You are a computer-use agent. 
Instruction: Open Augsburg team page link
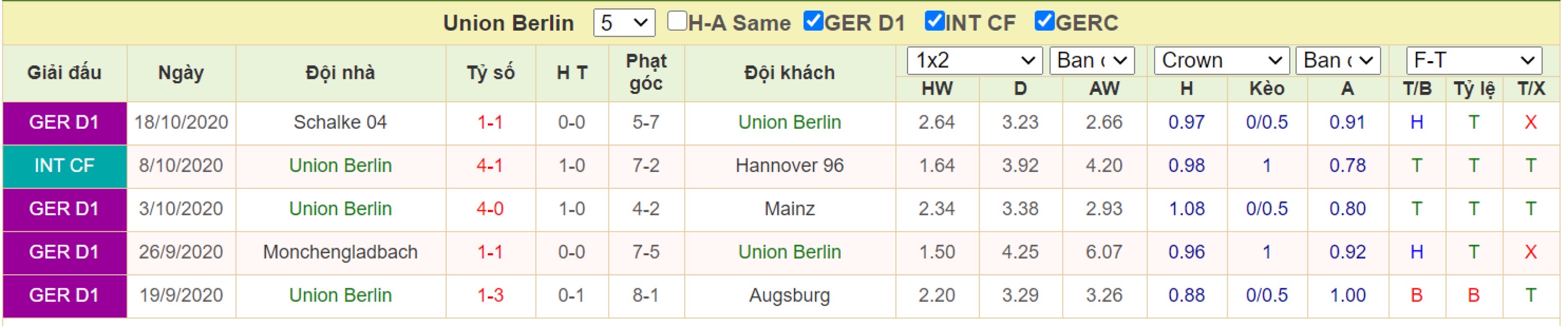(790, 295)
